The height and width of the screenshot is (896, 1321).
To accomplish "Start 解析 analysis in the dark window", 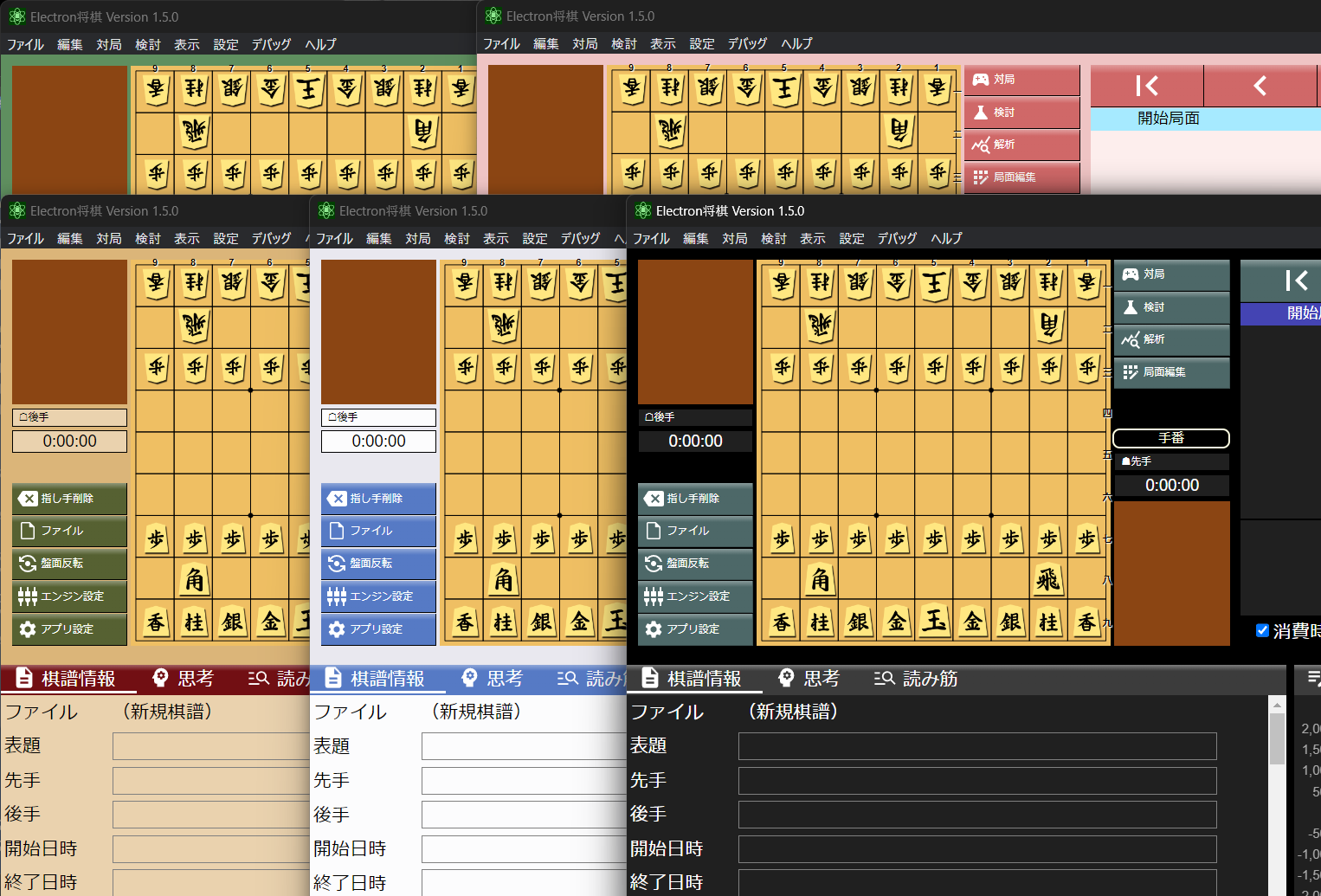I will pos(1171,339).
